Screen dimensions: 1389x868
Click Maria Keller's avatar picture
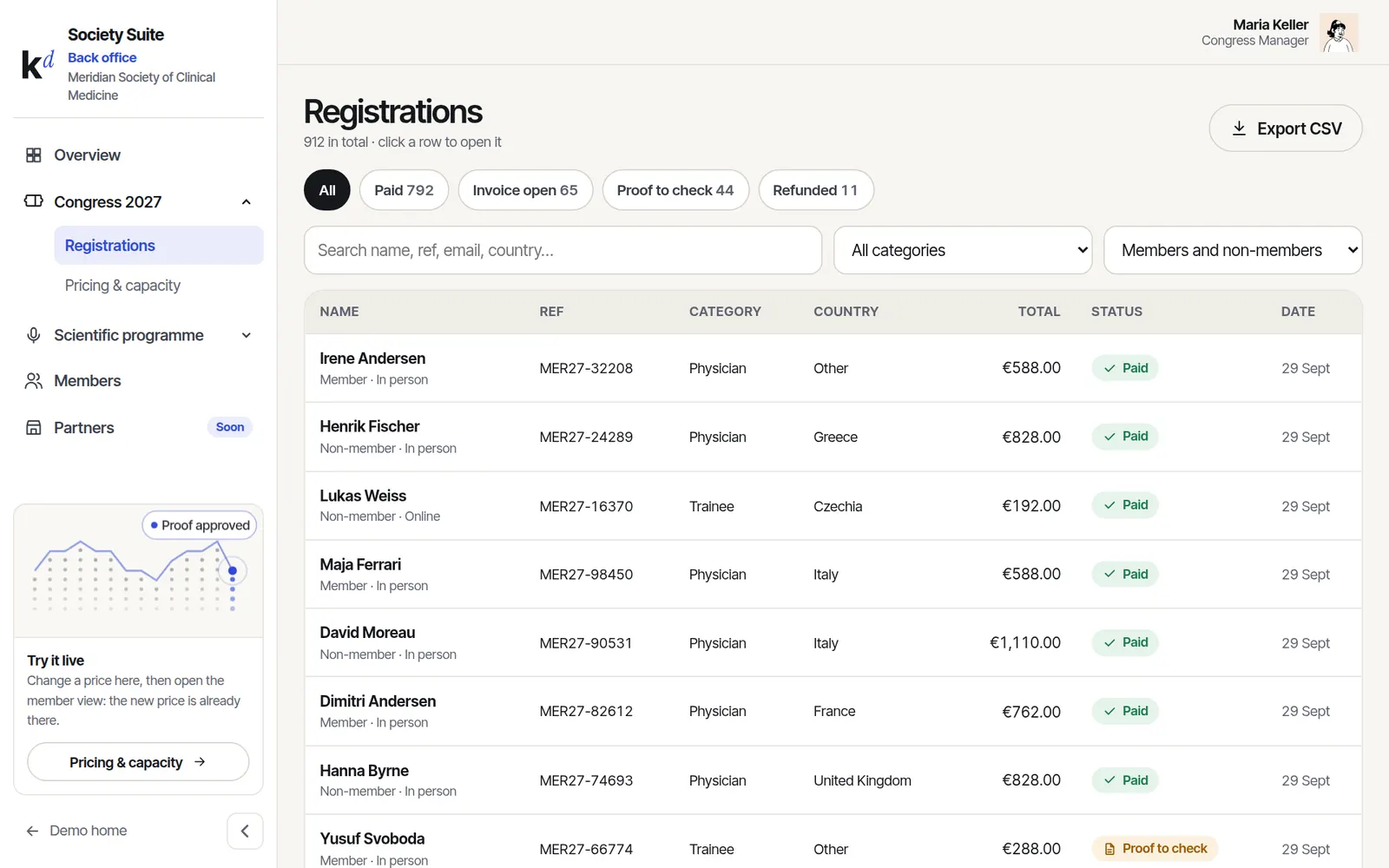(1339, 33)
